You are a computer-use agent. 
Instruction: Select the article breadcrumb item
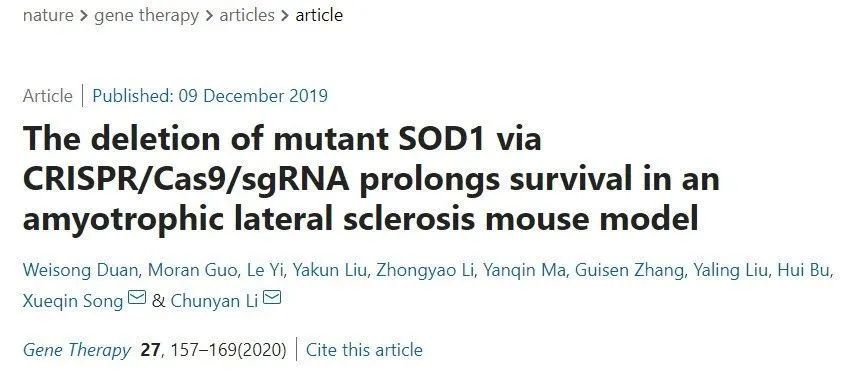click(x=319, y=15)
